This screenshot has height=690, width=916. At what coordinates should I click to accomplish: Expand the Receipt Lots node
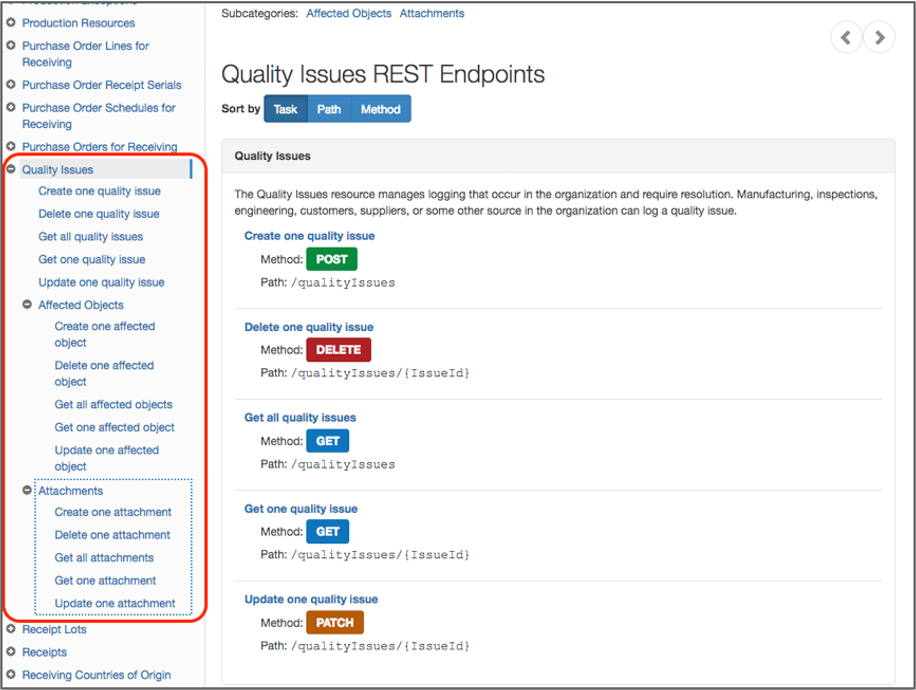(x=11, y=630)
